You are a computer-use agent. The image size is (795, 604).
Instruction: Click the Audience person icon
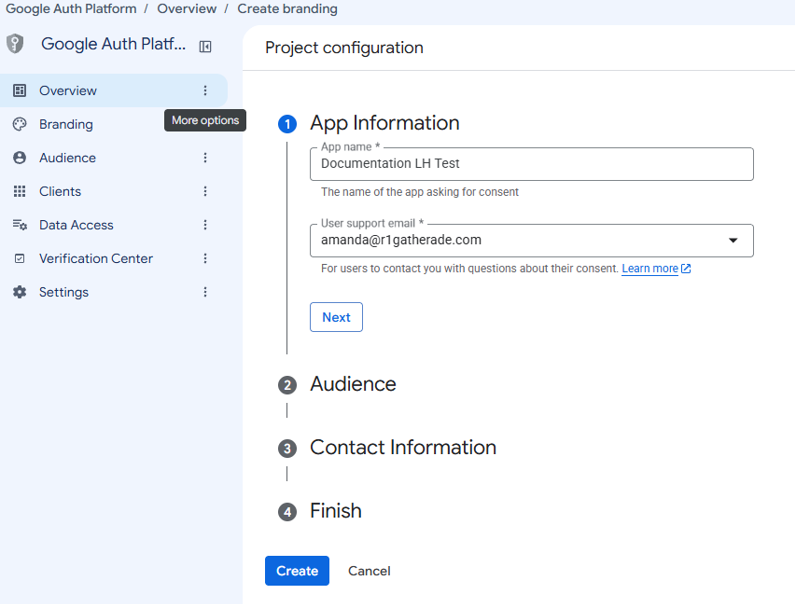[x=19, y=158]
